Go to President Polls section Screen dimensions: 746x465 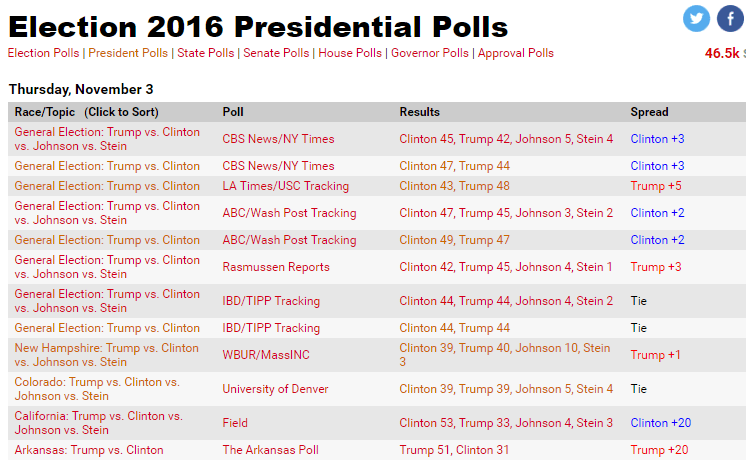click(128, 53)
